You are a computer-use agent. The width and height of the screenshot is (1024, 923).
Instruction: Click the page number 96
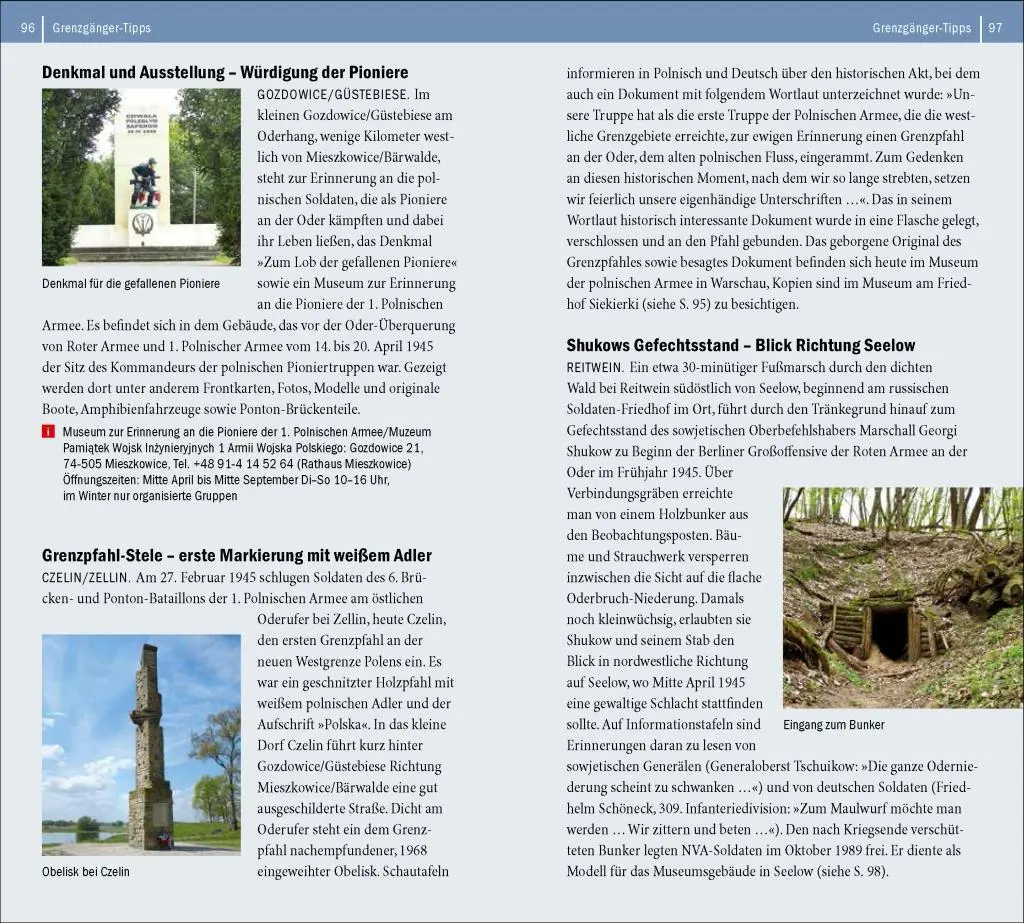(x=27, y=28)
